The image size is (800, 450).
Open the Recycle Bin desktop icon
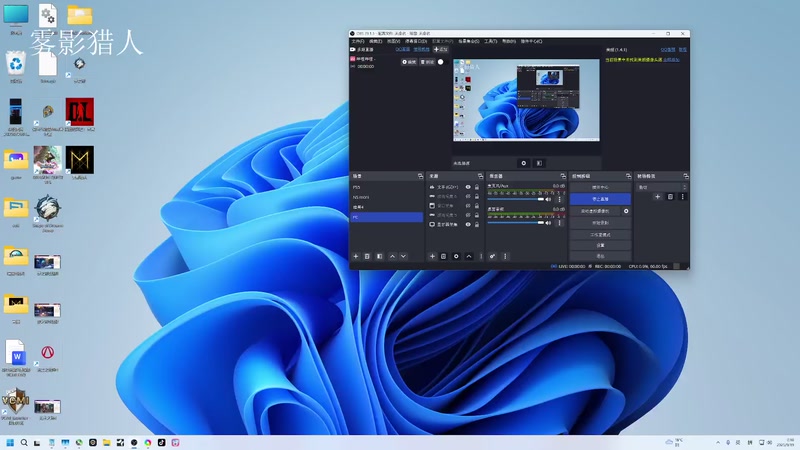[x=16, y=67]
